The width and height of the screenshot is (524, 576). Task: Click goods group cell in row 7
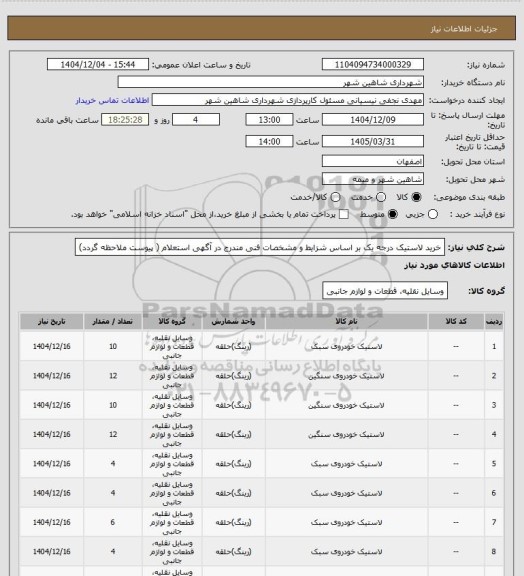pos(172,522)
